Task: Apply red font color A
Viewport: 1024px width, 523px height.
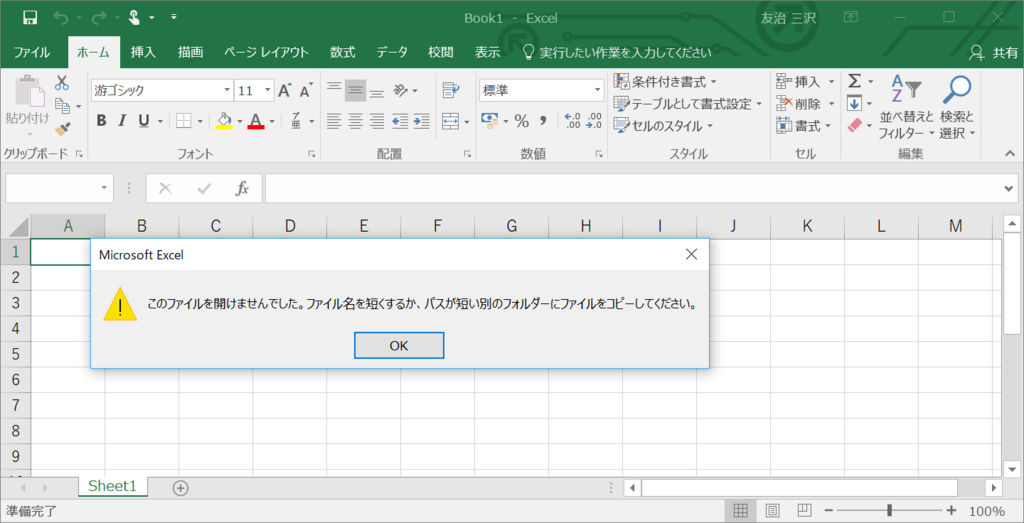Action: (256, 121)
